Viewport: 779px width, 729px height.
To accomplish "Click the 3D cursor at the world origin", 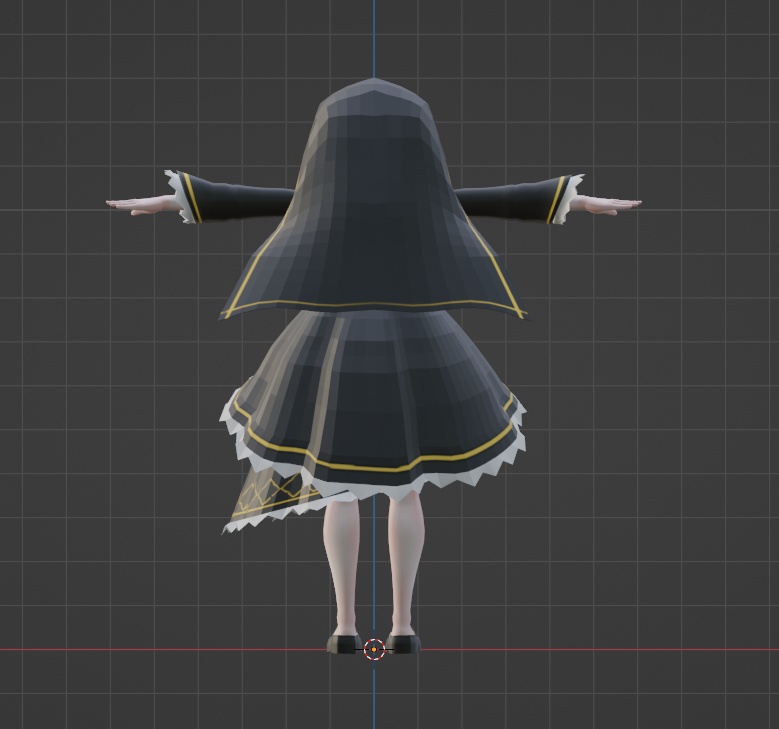I will [374, 649].
